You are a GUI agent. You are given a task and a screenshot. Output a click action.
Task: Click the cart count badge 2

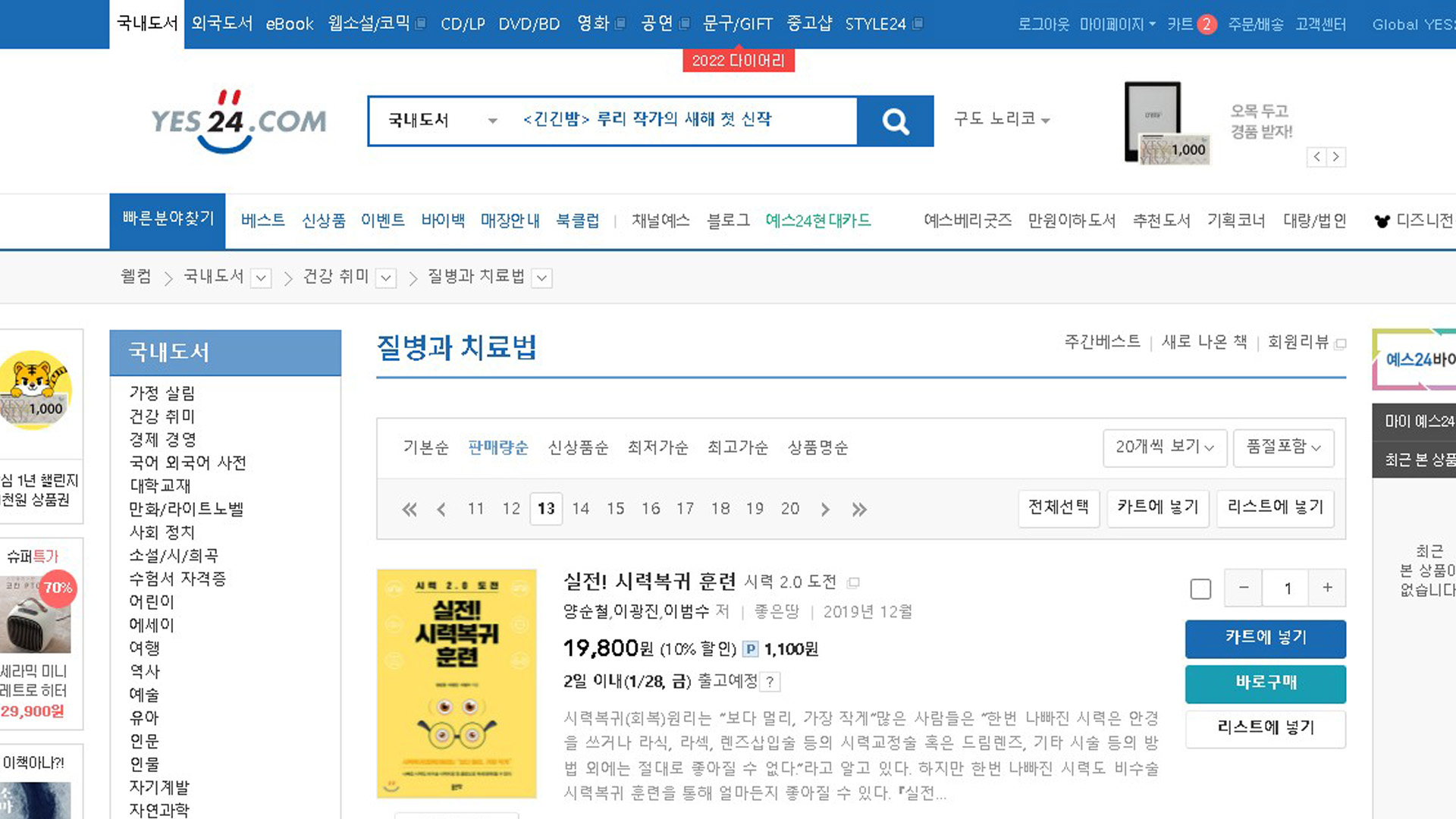(1206, 25)
